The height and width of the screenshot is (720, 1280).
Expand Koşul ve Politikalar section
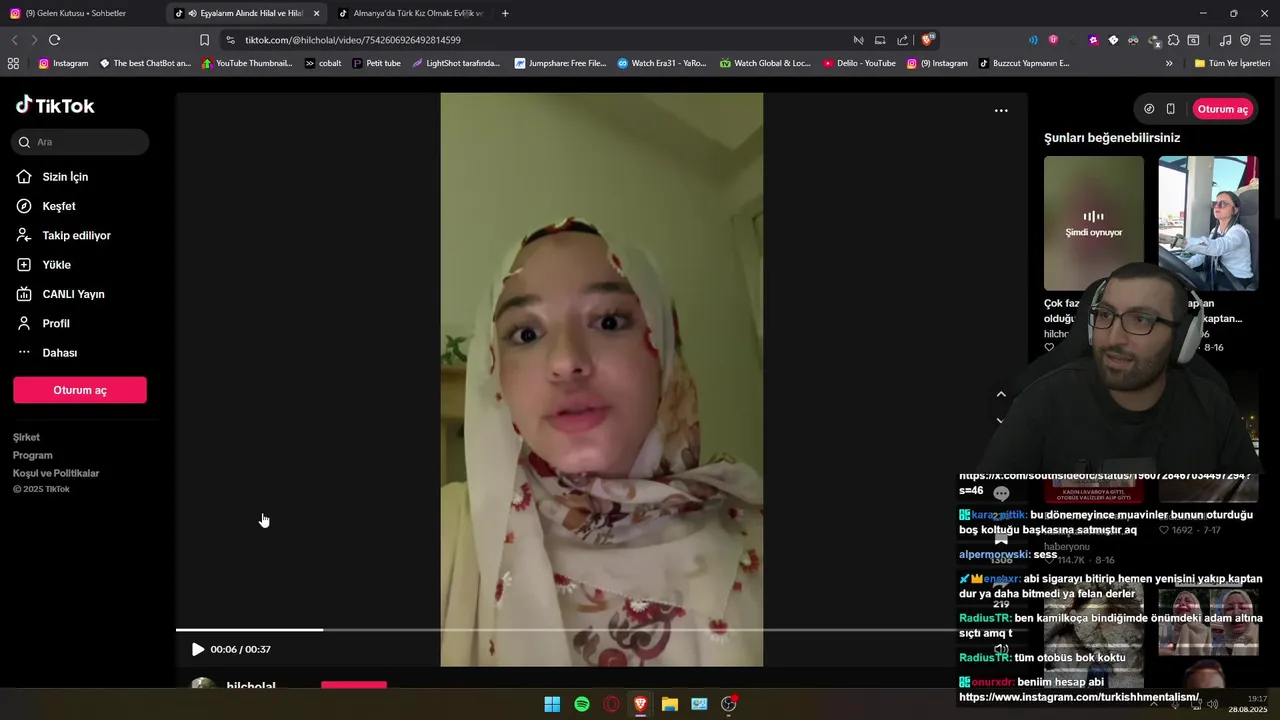[x=56, y=473]
